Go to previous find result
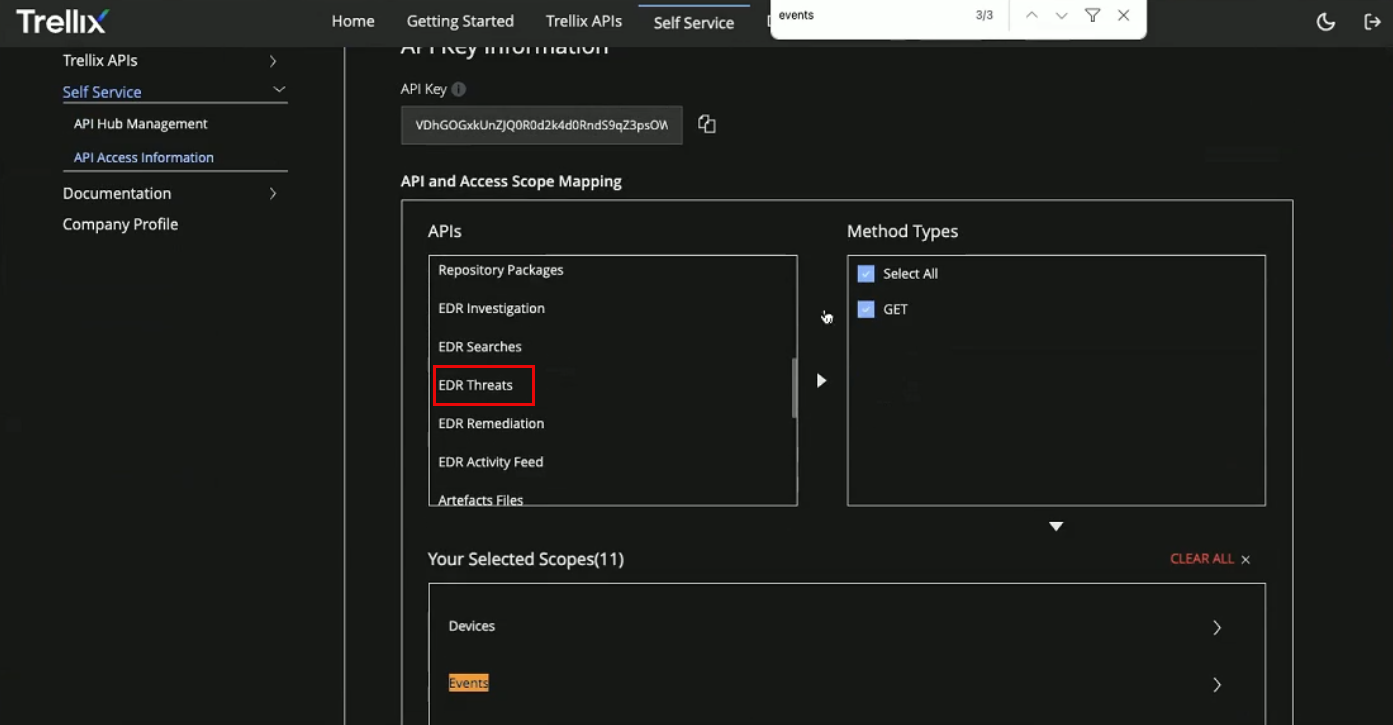Viewport: 1393px width, 725px height. point(1032,16)
